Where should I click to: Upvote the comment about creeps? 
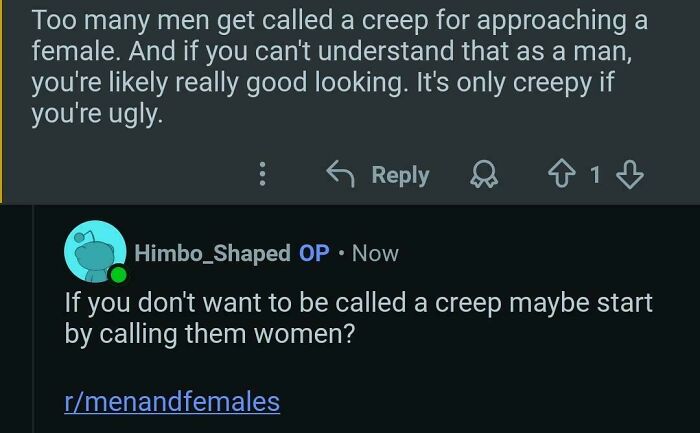[x=560, y=175]
